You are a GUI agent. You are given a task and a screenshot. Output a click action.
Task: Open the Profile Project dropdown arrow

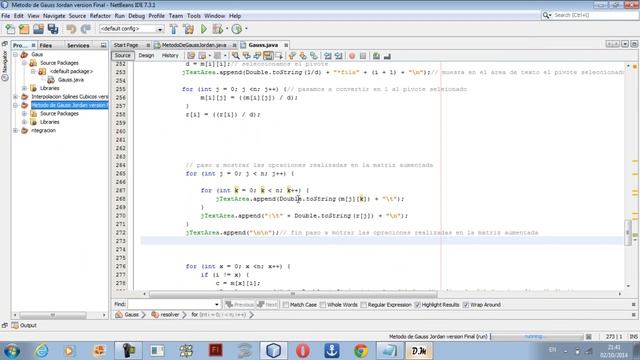tap(246, 29)
